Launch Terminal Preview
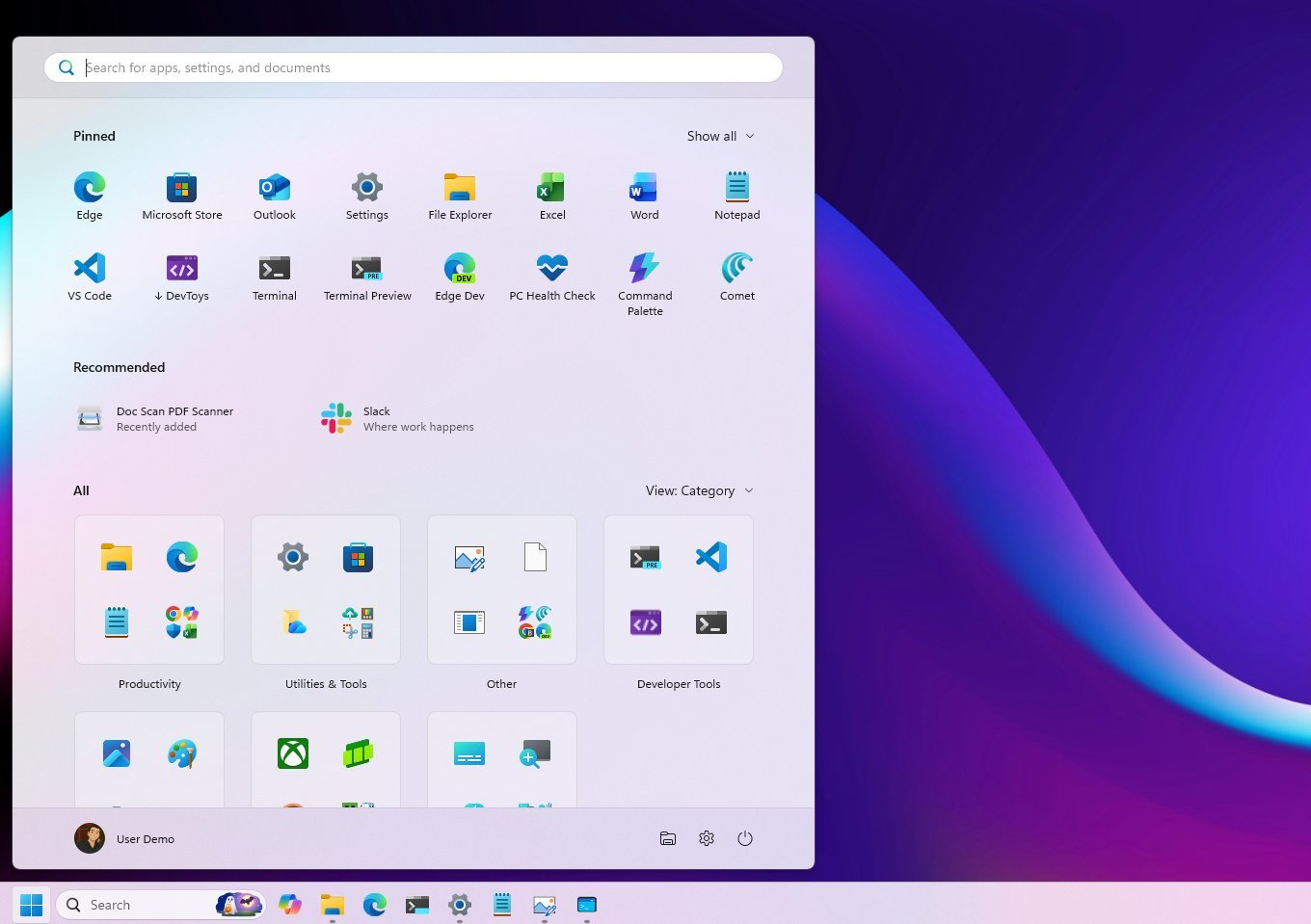 (x=366, y=277)
